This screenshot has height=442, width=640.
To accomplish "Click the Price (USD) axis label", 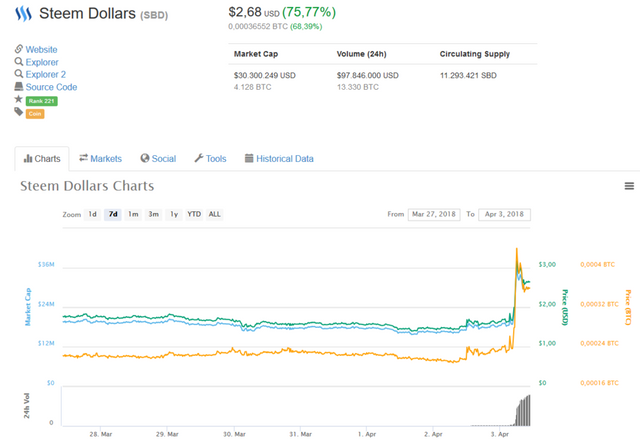I will click(x=565, y=307).
